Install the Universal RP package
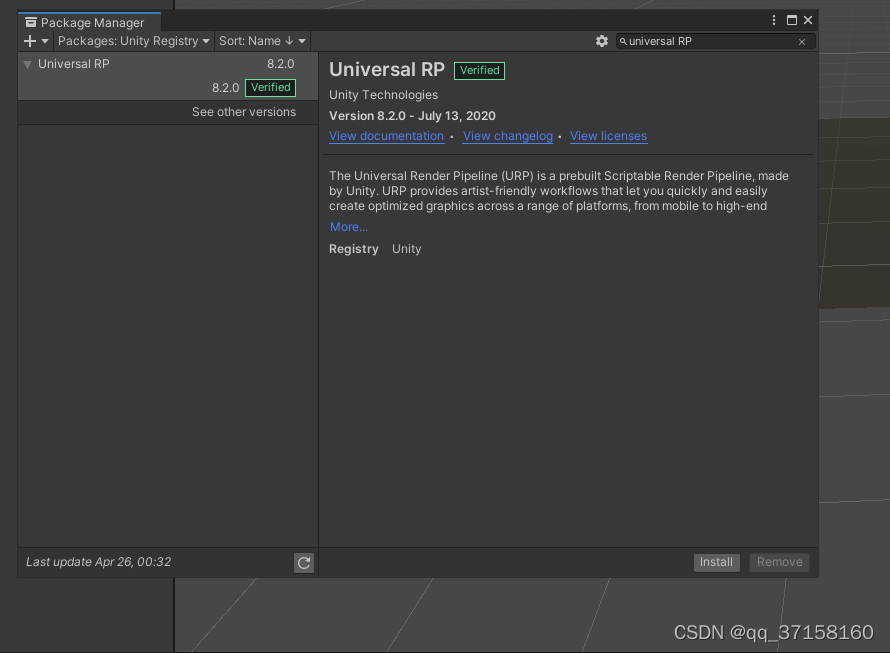 (x=716, y=562)
